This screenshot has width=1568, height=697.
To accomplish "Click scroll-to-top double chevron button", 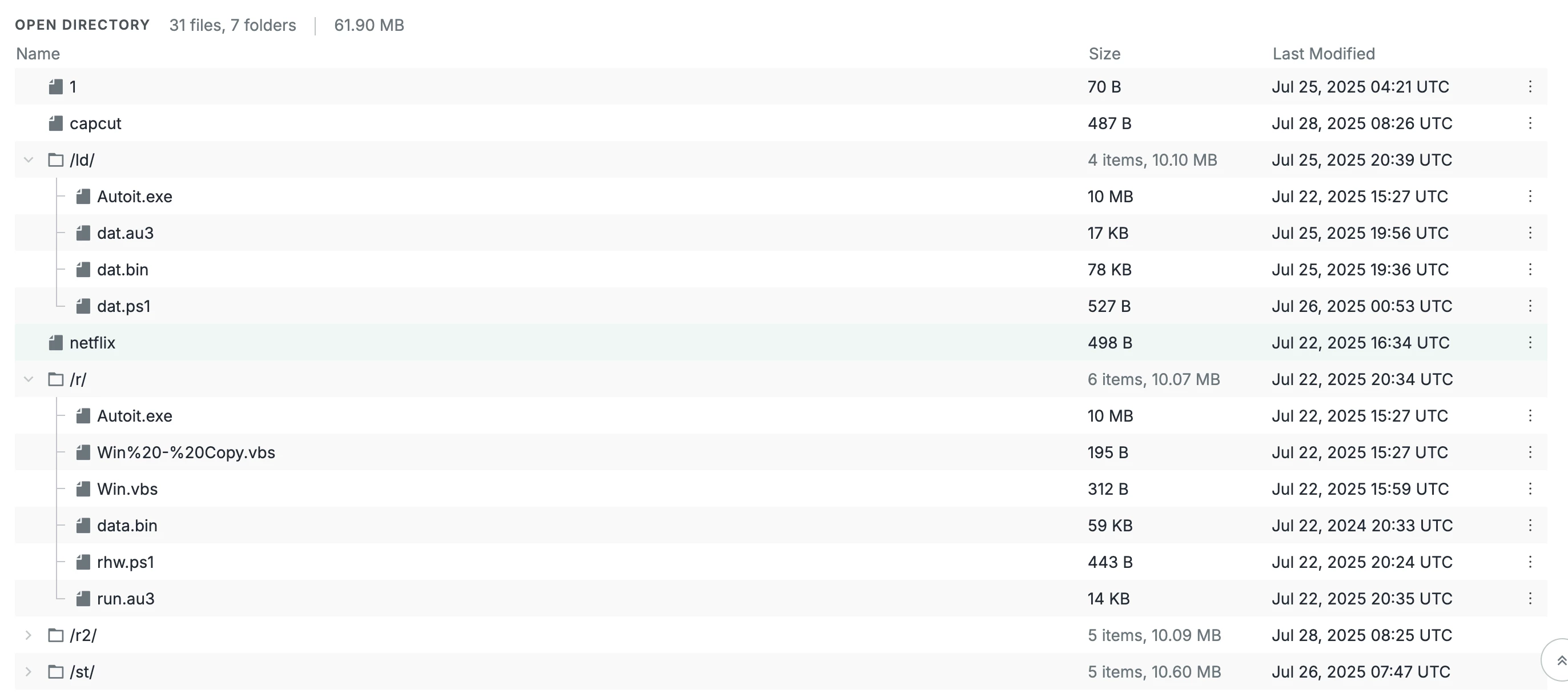I will pos(1561,660).
